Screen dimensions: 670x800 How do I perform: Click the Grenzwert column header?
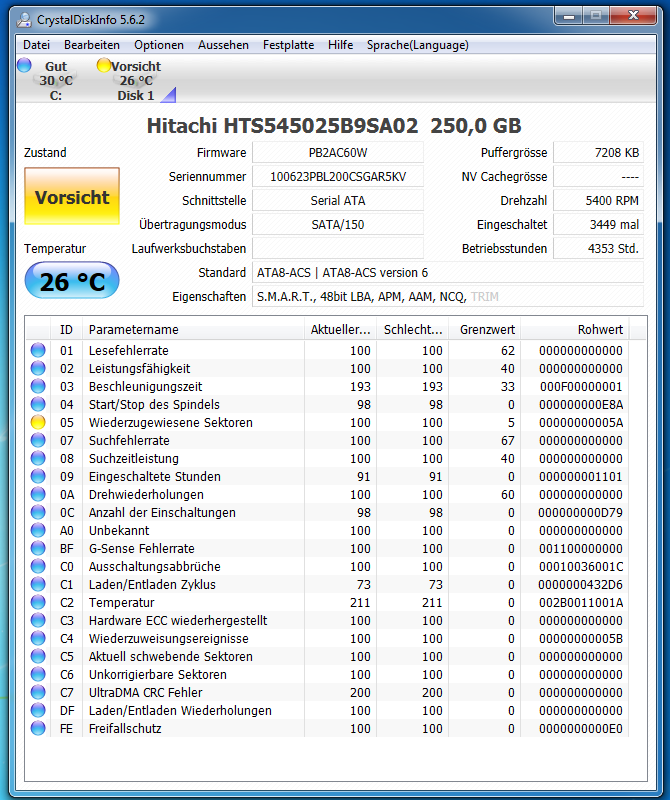coord(485,330)
